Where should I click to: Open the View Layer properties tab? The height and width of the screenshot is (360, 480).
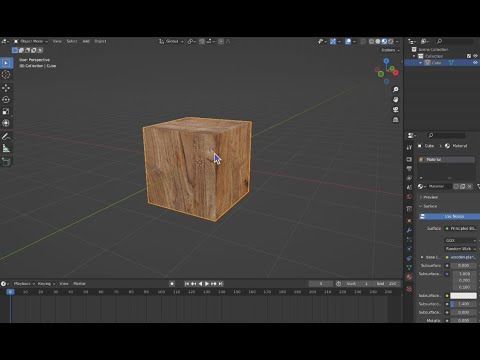[409, 178]
